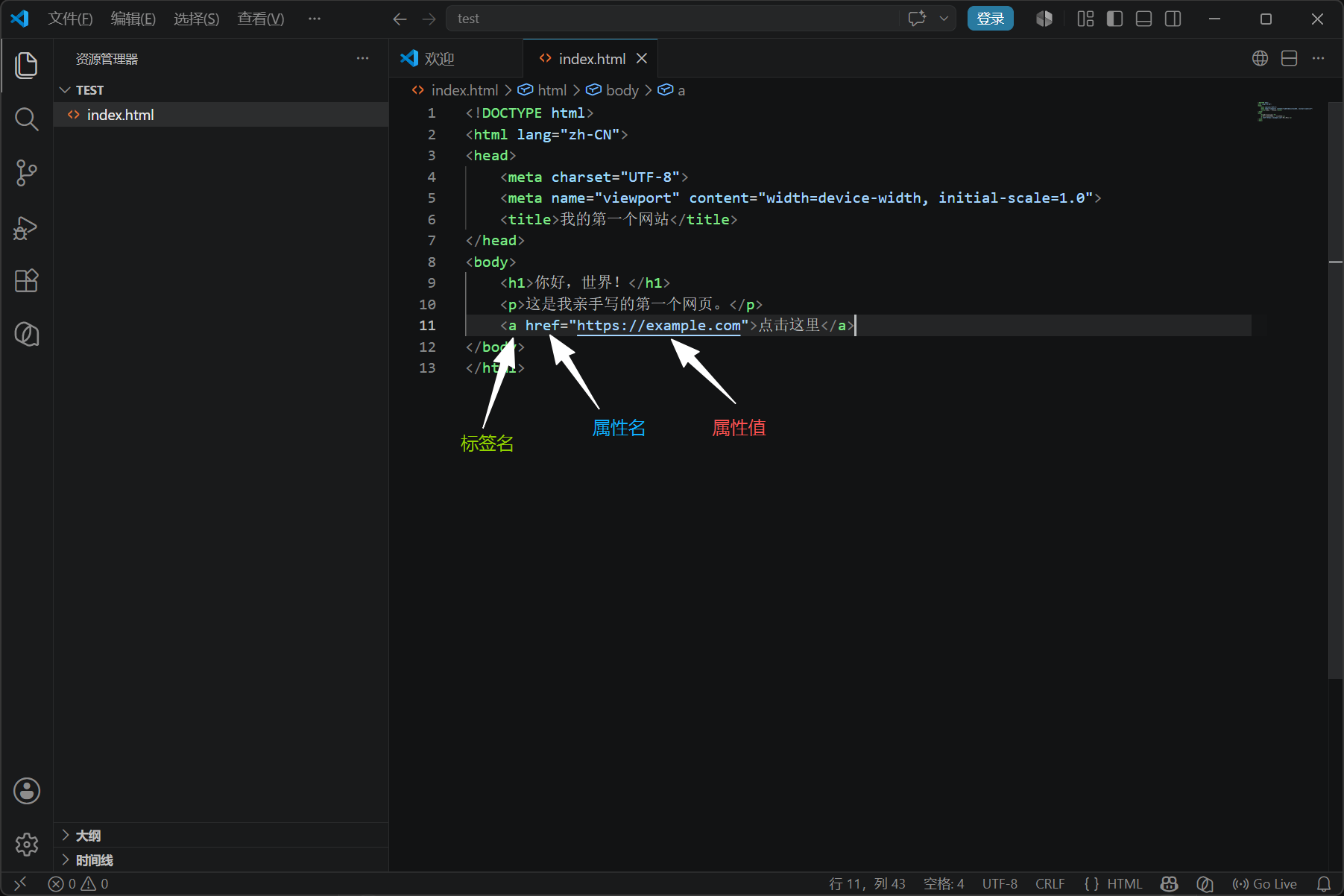Open Customize Layout icon
The height and width of the screenshot is (896, 1344).
click(1085, 19)
